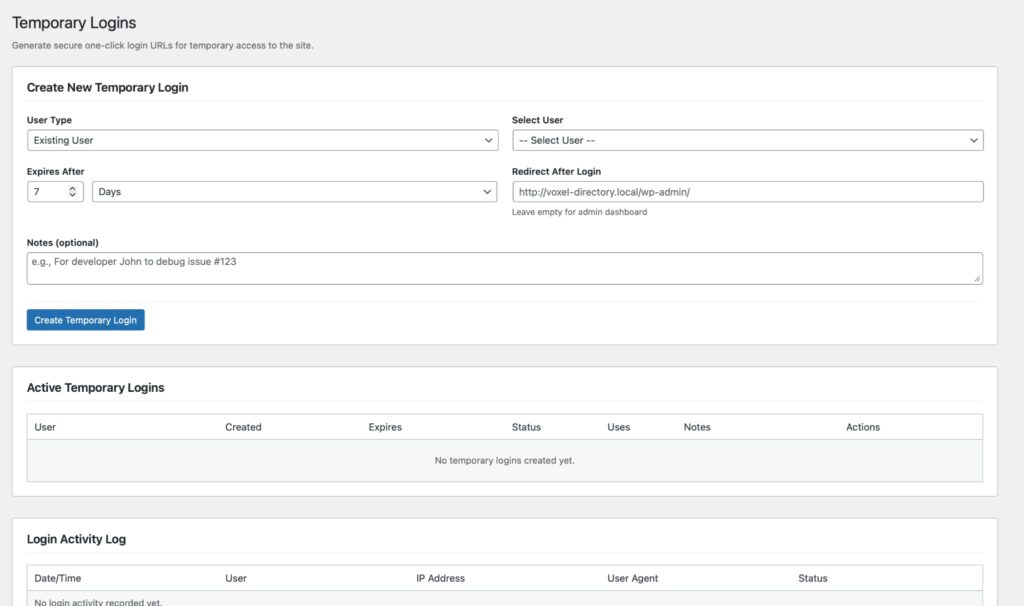Open the User Type dropdown

point(262,141)
